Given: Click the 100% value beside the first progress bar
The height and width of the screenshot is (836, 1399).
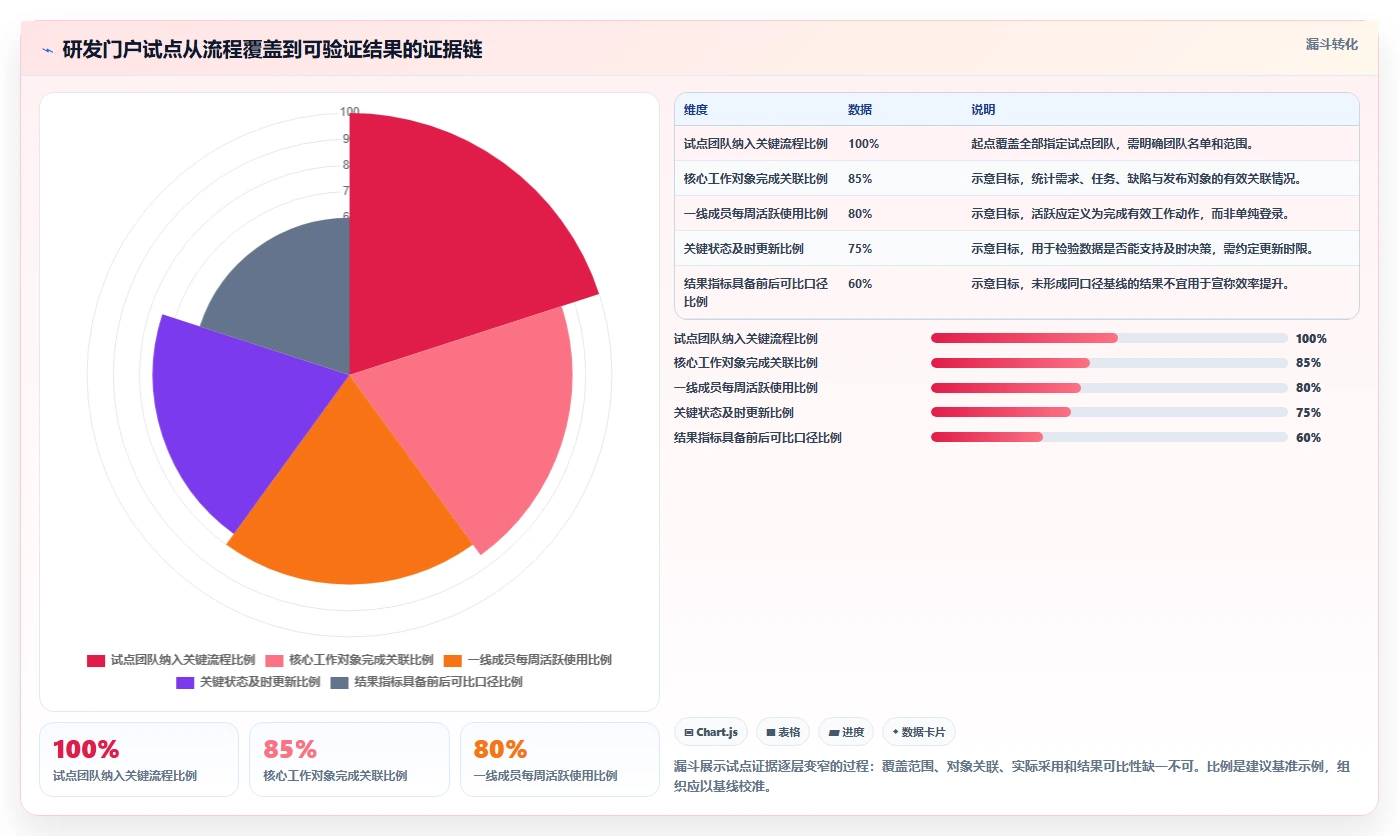Looking at the screenshot, I should pos(1311,339).
